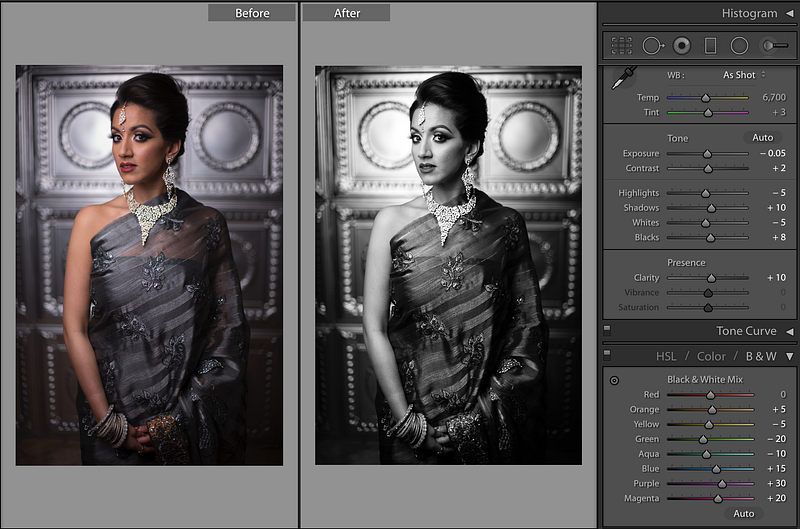Click the Temp slider handle
Viewport: 800px width, 529px height.
[706, 97]
